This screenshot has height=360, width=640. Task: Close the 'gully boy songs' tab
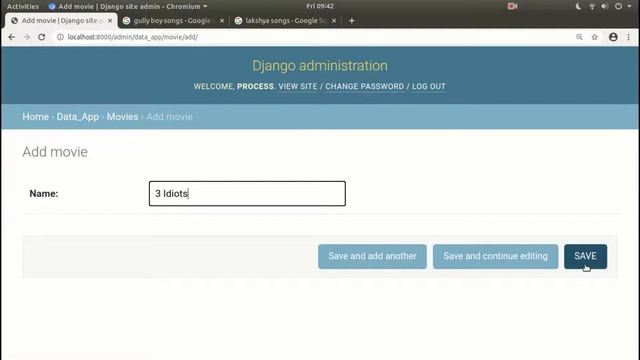tap(222, 20)
